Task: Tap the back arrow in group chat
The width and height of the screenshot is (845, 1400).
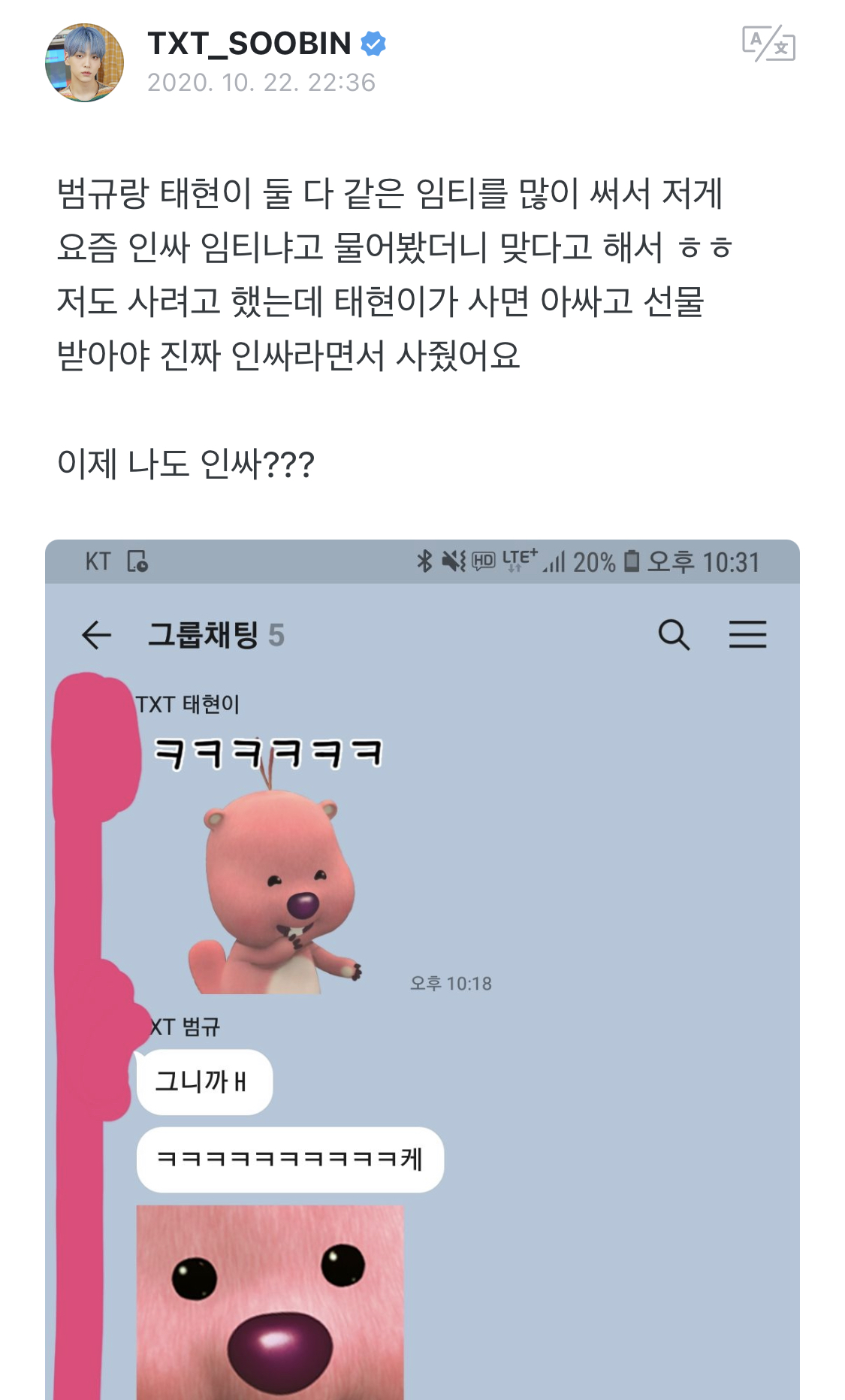Action: pyautogui.click(x=96, y=635)
